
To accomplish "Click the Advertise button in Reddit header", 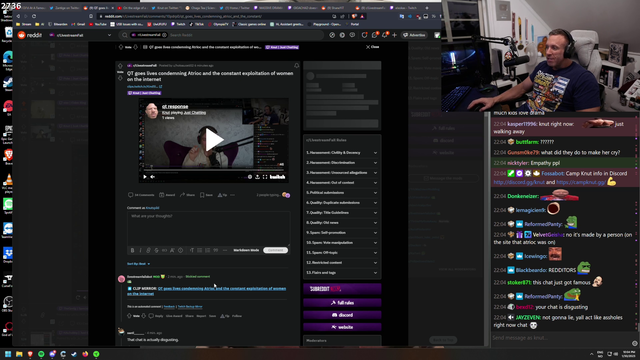I will coord(414,35).
